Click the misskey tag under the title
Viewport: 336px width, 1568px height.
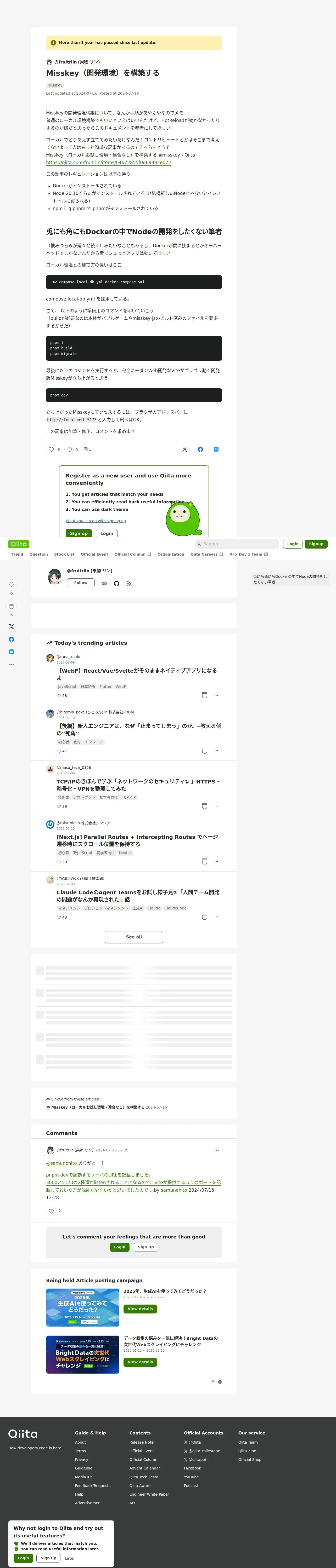point(55,85)
